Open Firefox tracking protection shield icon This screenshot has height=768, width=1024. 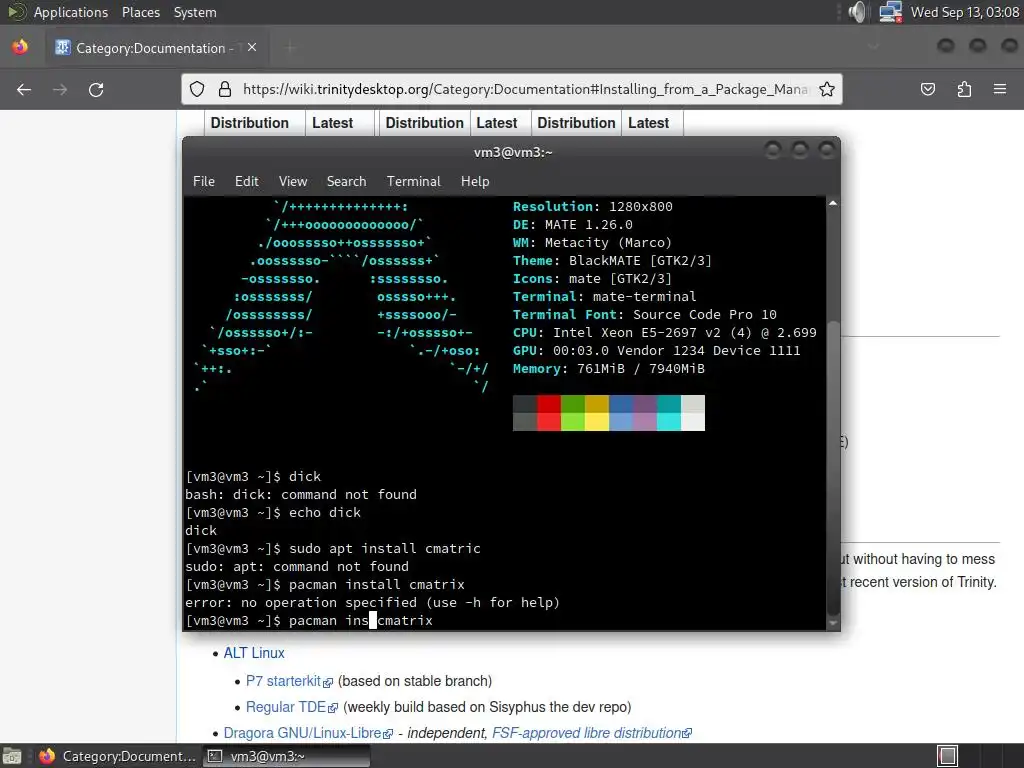coord(197,89)
